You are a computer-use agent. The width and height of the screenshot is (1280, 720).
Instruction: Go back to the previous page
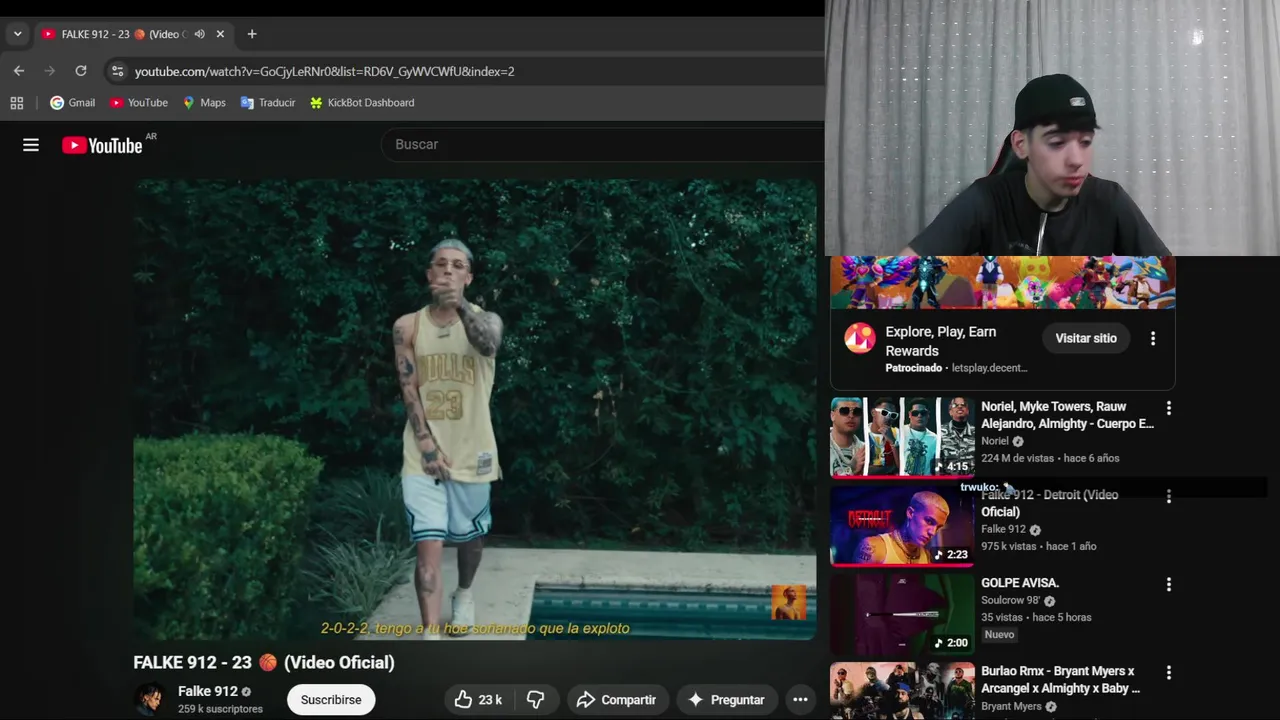click(19, 71)
